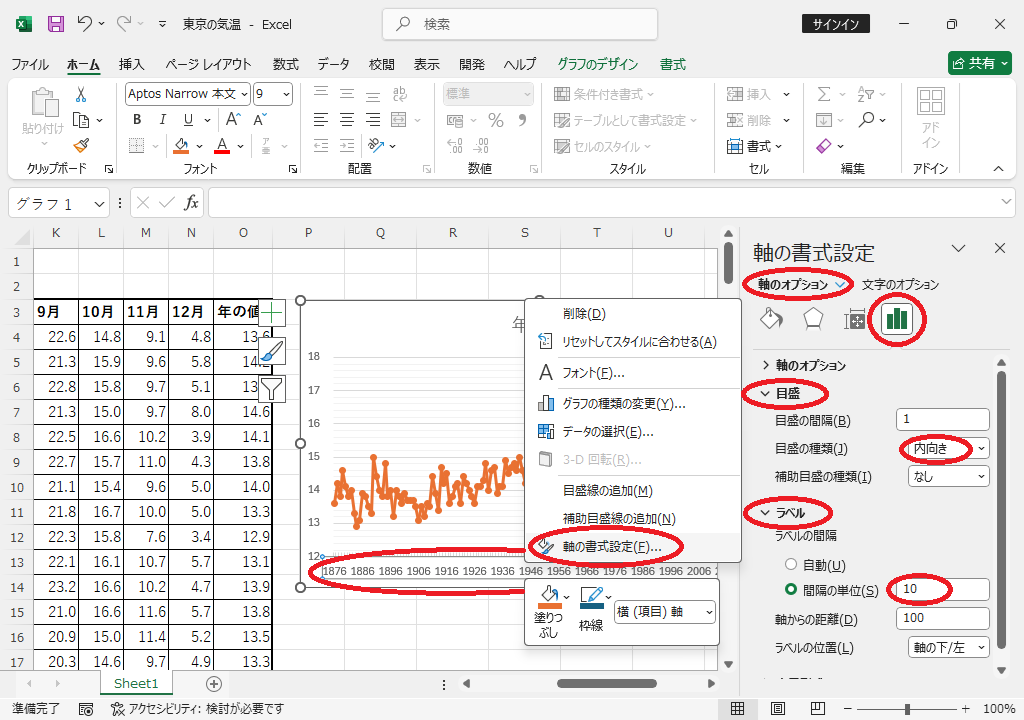This screenshot has height=720, width=1024.
Task: Open the font size dropdown
Action: coord(286,94)
